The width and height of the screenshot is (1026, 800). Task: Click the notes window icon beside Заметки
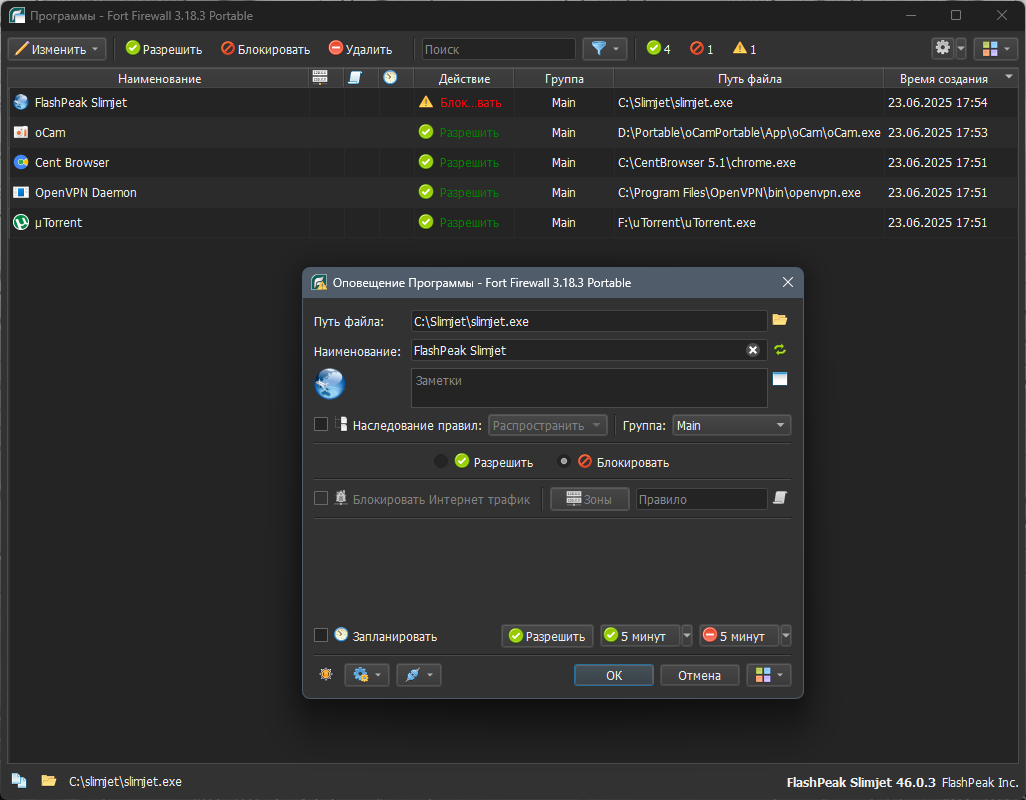point(780,379)
